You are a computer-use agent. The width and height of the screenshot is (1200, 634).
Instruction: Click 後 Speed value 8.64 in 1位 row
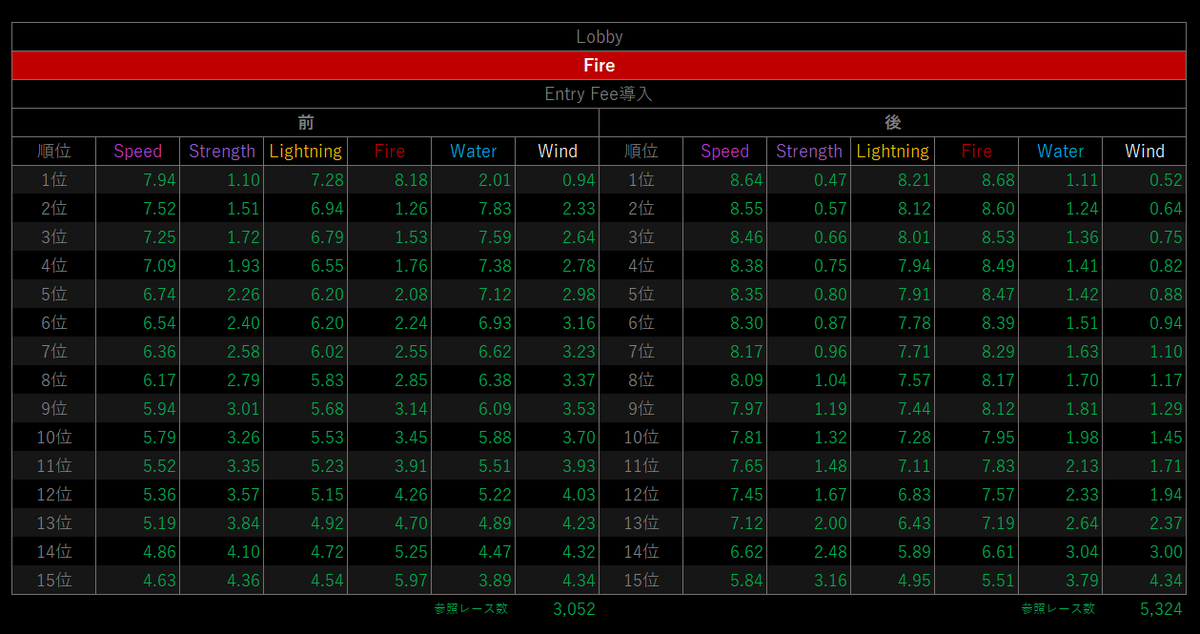coord(745,180)
